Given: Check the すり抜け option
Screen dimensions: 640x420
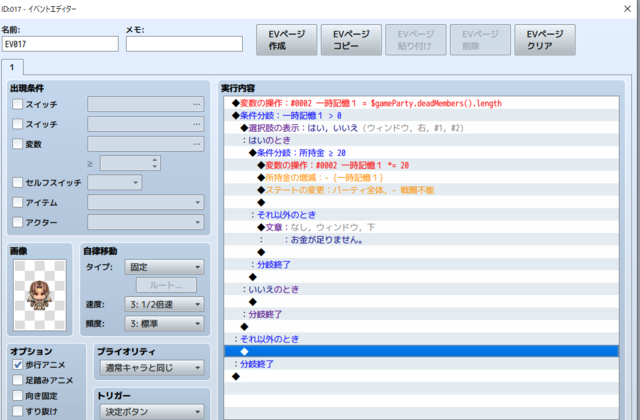Looking at the screenshot, I should point(18,411).
